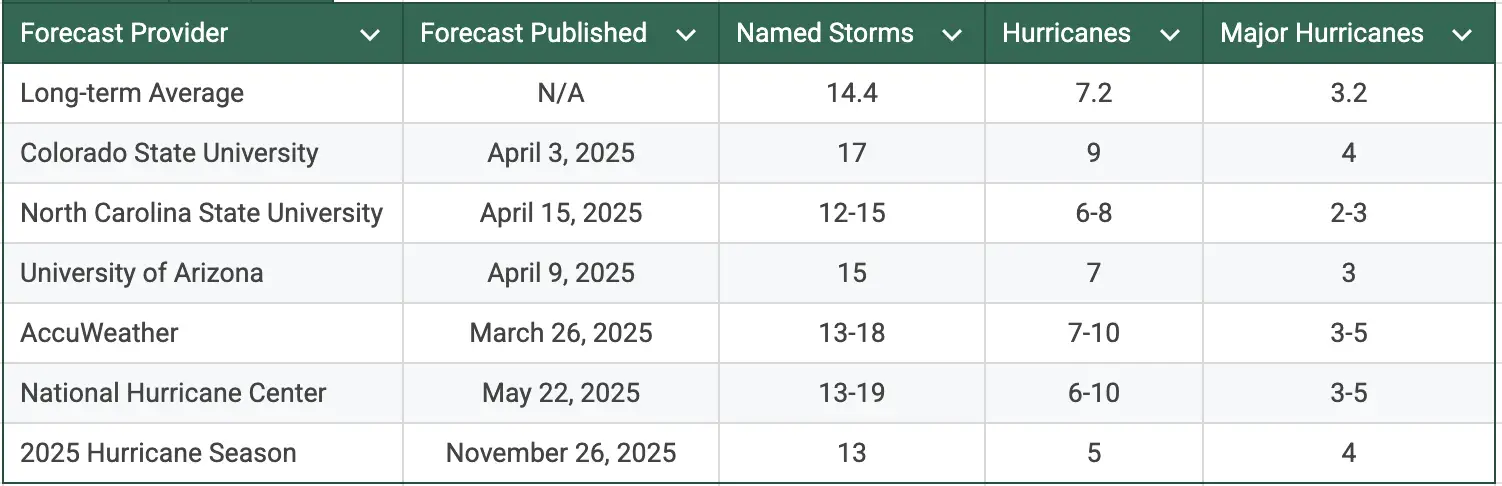Click the Long-term Average row label
Viewport: 1502px width, 486px height.
pyautogui.click(x=132, y=93)
